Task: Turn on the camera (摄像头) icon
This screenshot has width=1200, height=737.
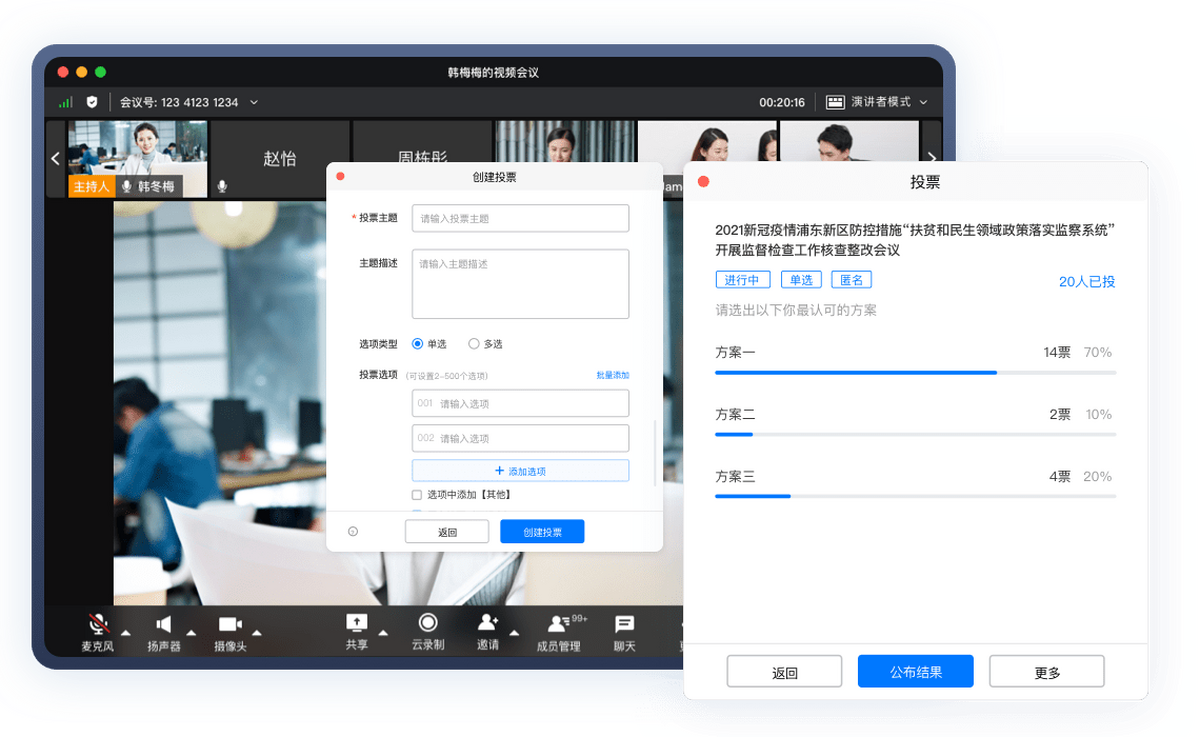Action: coord(230,625)
